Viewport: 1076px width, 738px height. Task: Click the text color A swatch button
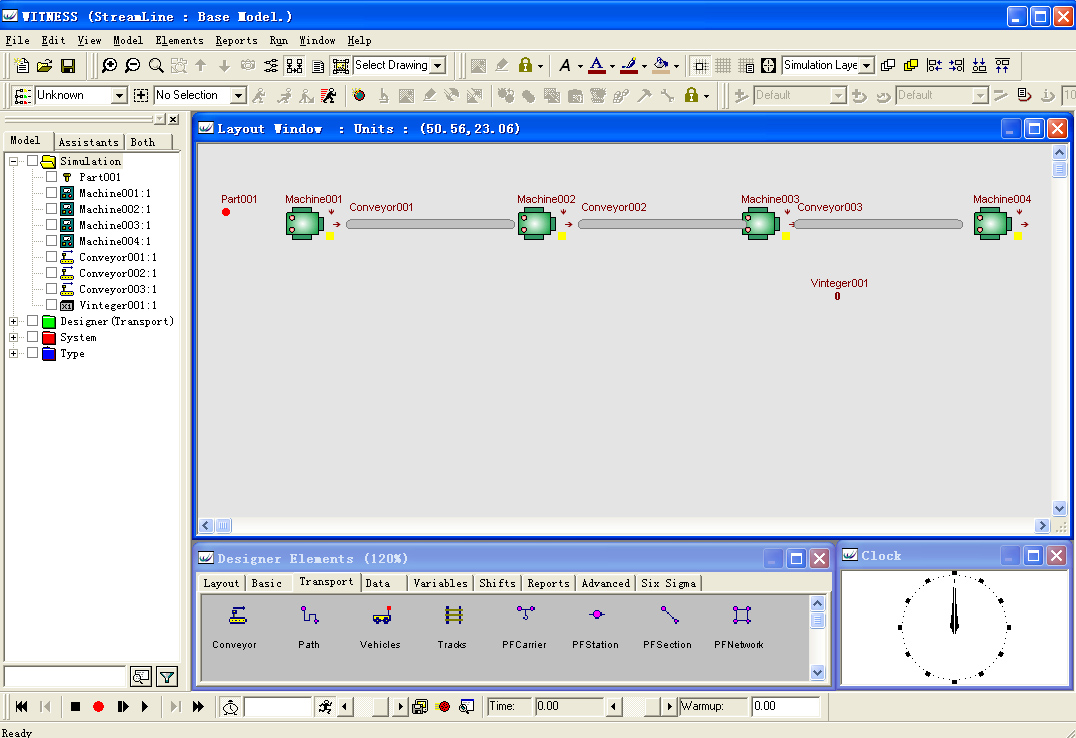click(x=597, y=66)
